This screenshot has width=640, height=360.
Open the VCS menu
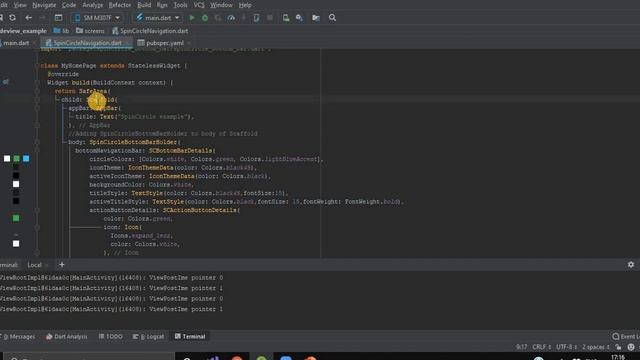pyautogui.click(x=199, y=5)
